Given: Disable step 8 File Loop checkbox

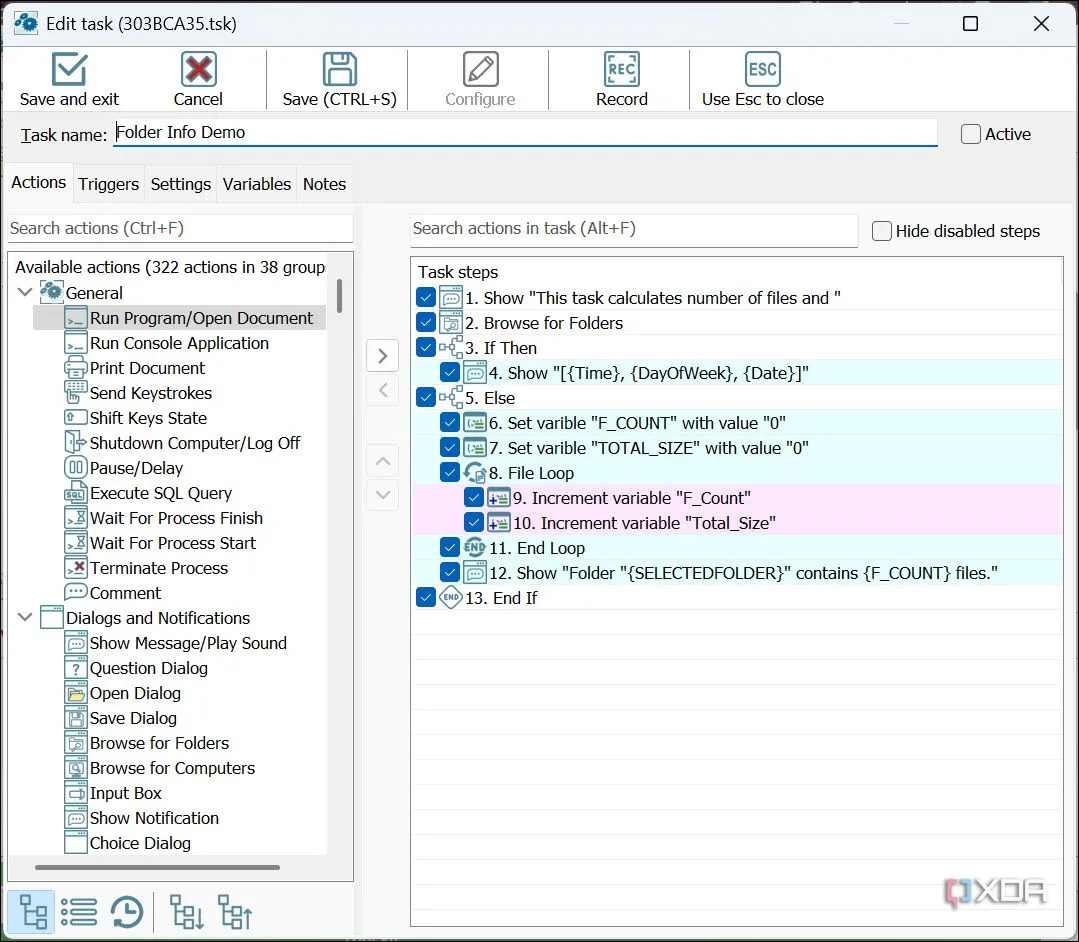Looking at the screenshot, I should tap(449, 473).
